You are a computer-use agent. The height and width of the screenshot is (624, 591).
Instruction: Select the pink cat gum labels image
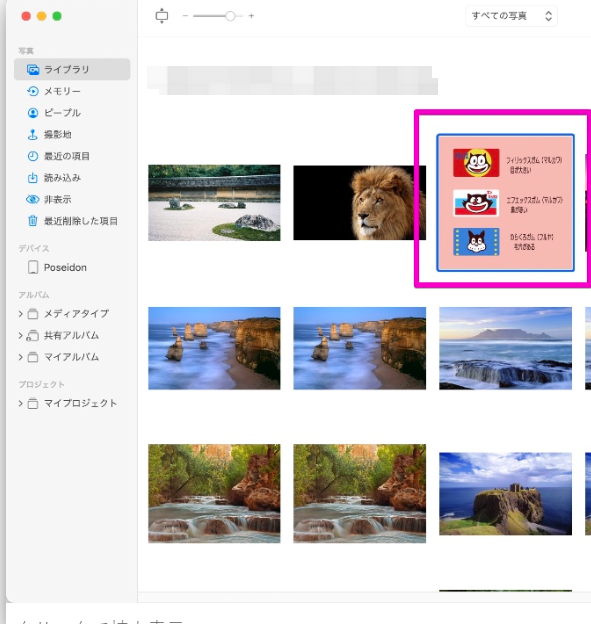(505, 203)
